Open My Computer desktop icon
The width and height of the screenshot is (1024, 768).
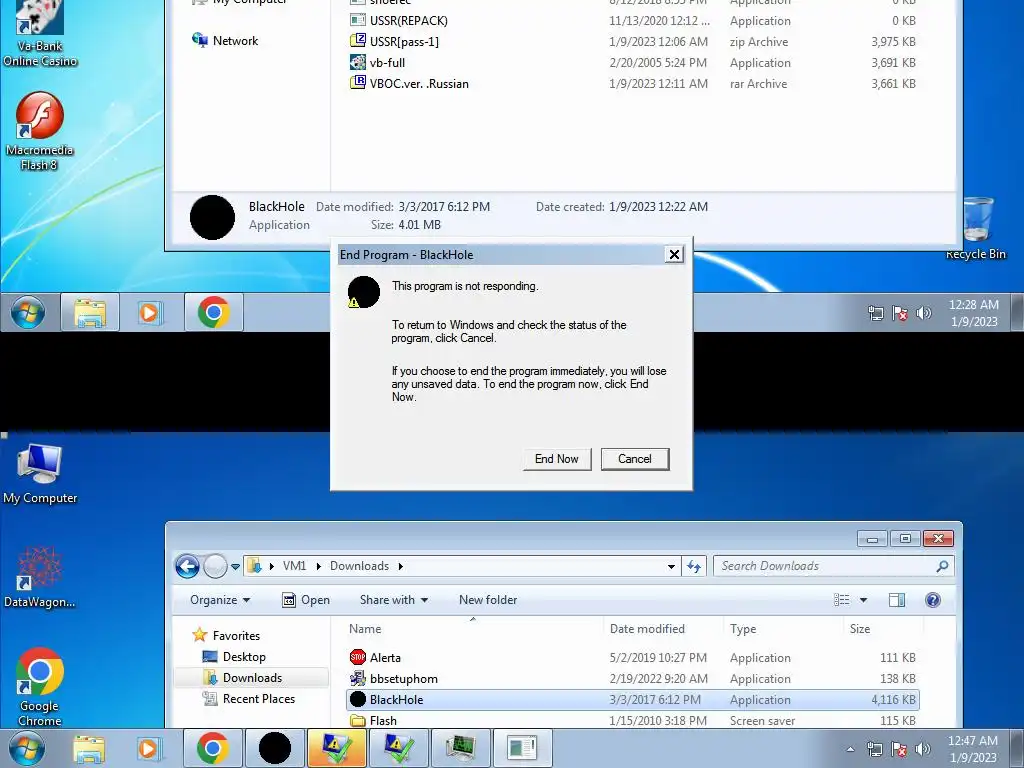tap(40, 474)
